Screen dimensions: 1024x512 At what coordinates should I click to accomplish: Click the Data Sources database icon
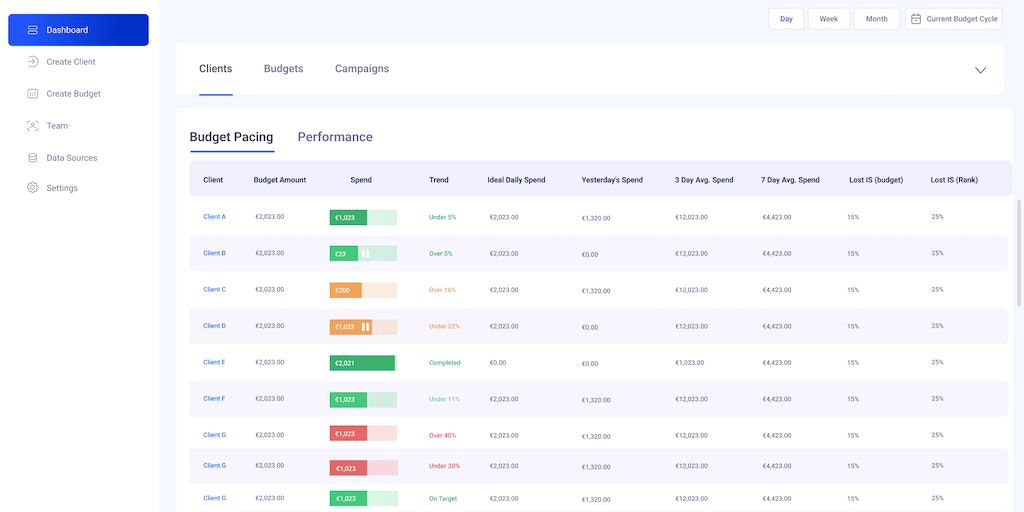click(x=33, y=158)
